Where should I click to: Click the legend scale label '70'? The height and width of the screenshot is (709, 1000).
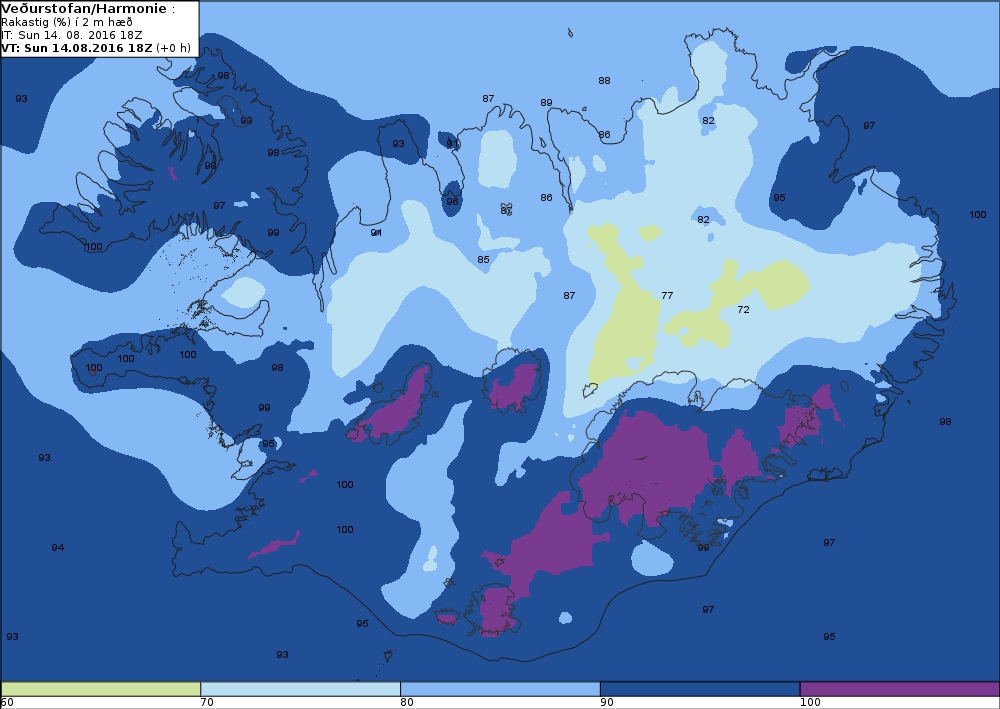[207, 702]
